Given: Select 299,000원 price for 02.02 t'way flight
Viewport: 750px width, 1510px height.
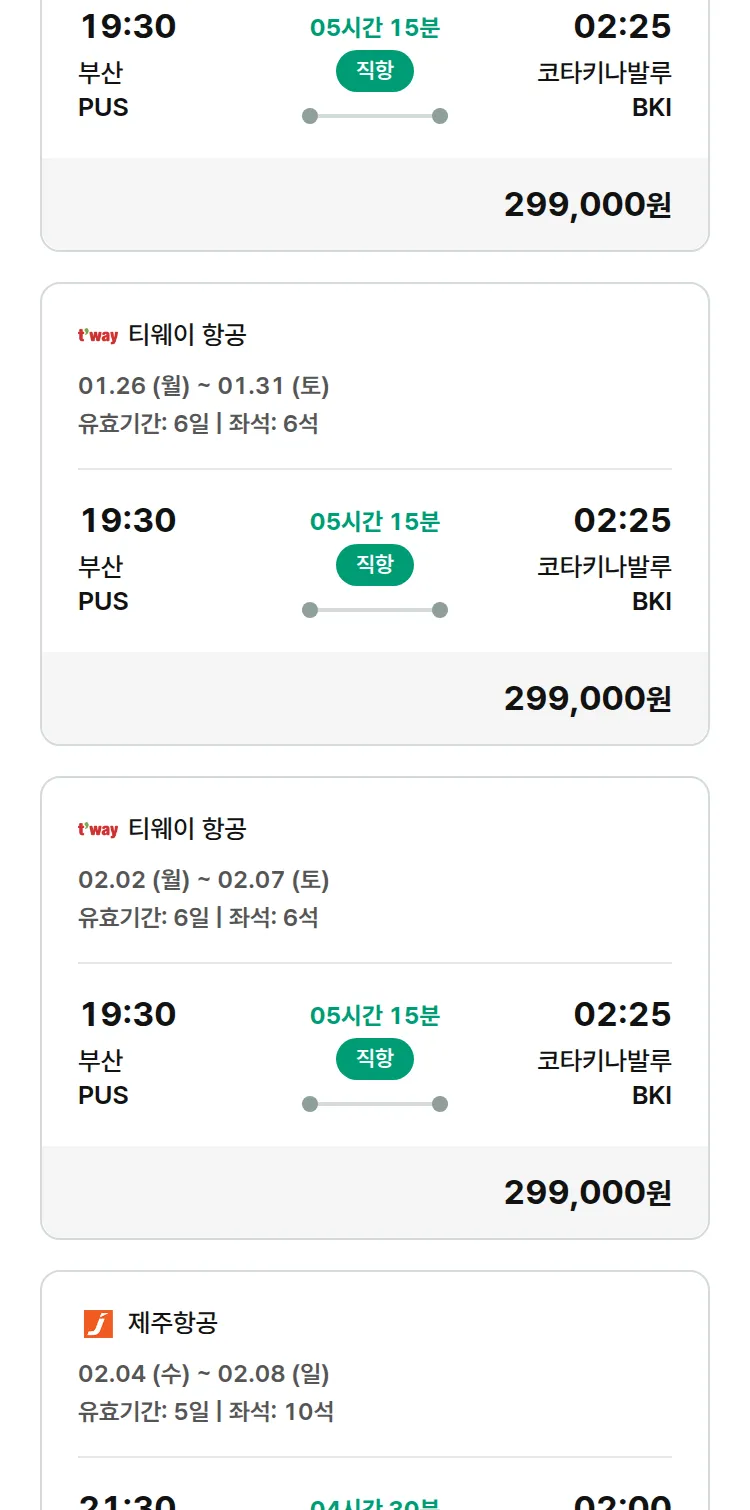Looking at the screenshot, I should [x=587, y=1193].
